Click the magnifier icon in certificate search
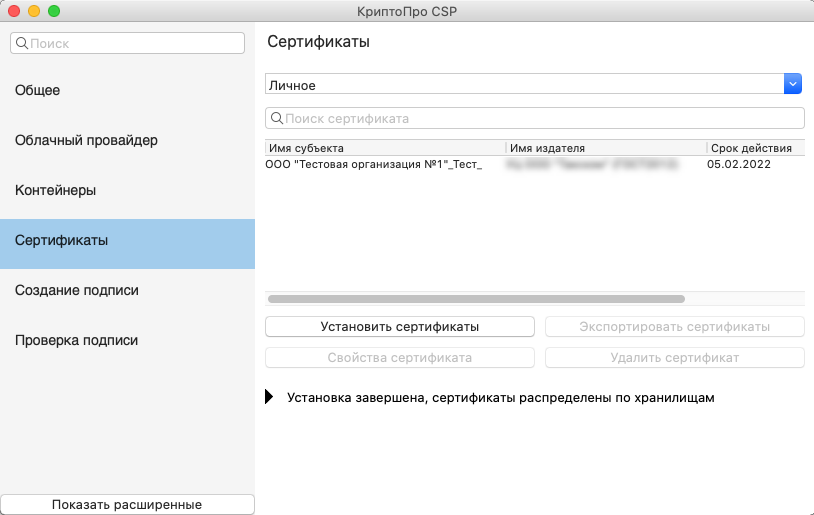The image size is (814, 515). (x=276, y=119)
